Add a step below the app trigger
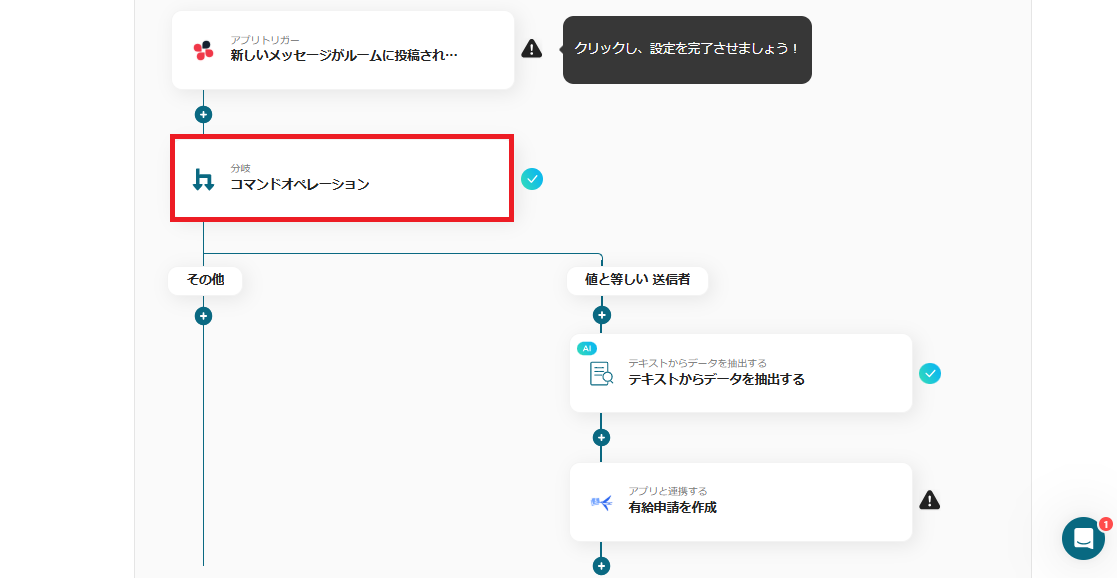 pyautogui.click(x=204, y=114)
